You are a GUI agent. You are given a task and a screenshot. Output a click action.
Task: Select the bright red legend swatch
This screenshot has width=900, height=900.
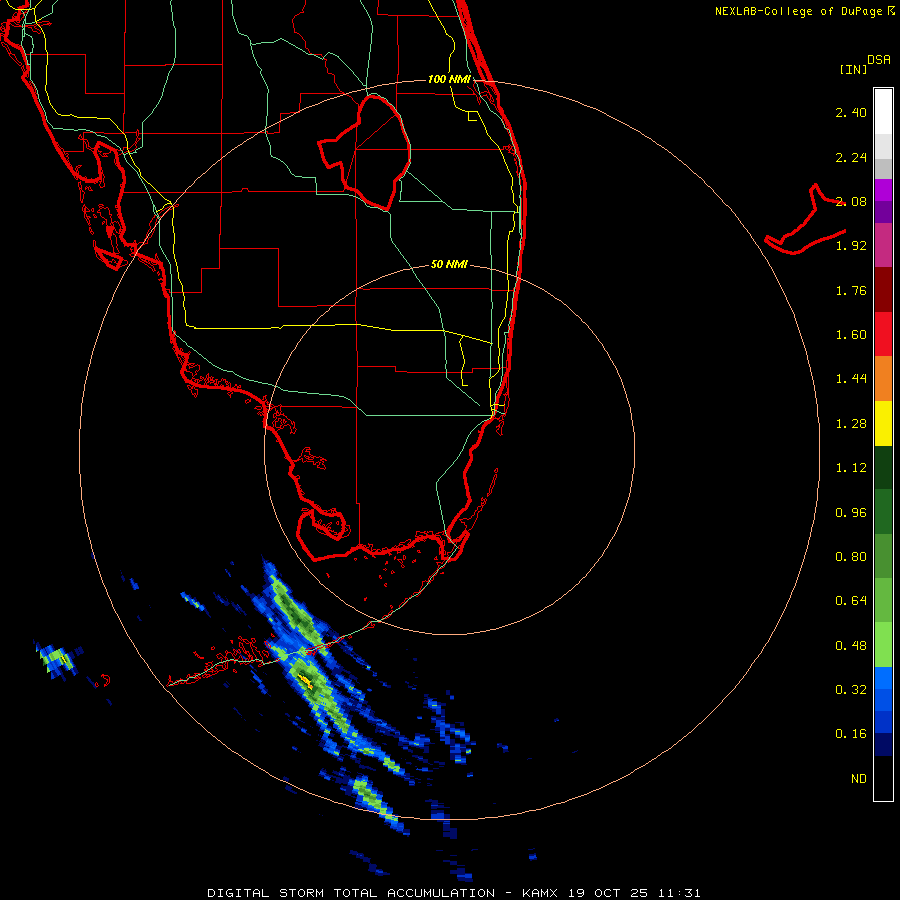[883, 334]
